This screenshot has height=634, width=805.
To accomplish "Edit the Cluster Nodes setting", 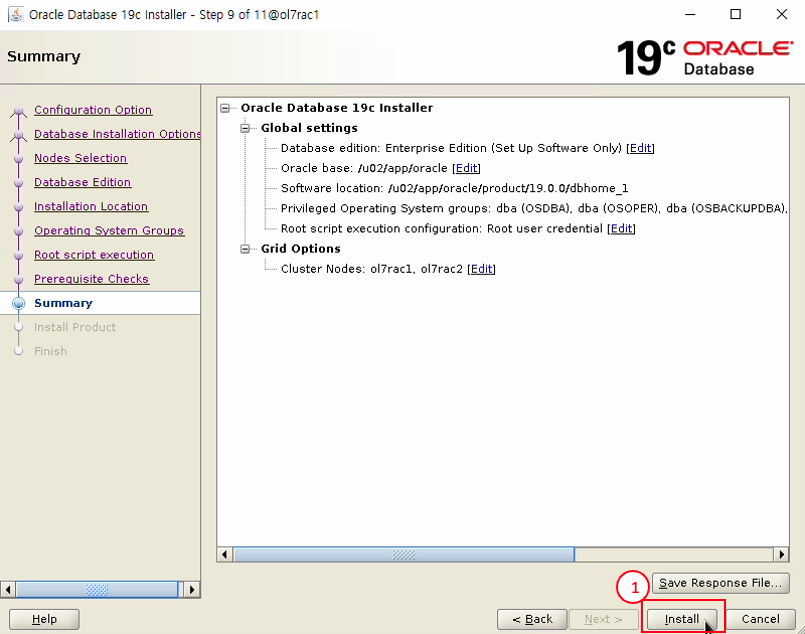I will 481,269.
